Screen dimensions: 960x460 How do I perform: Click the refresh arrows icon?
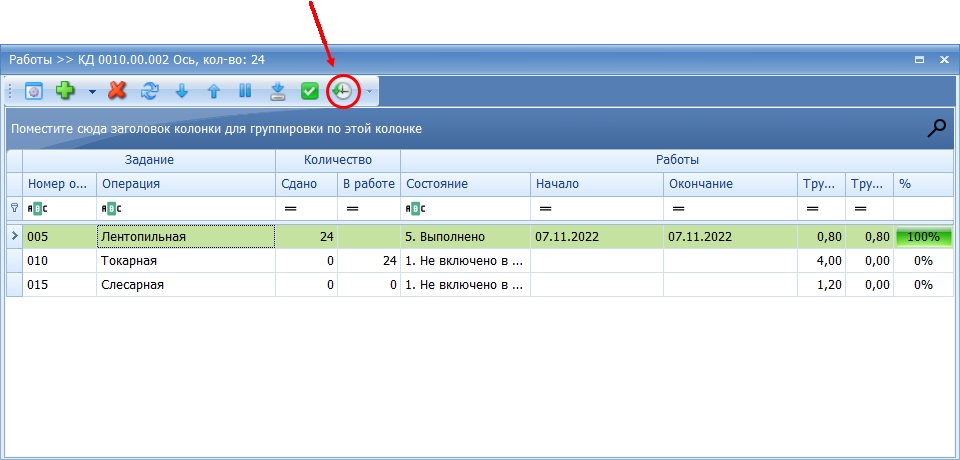coord(149,91)
